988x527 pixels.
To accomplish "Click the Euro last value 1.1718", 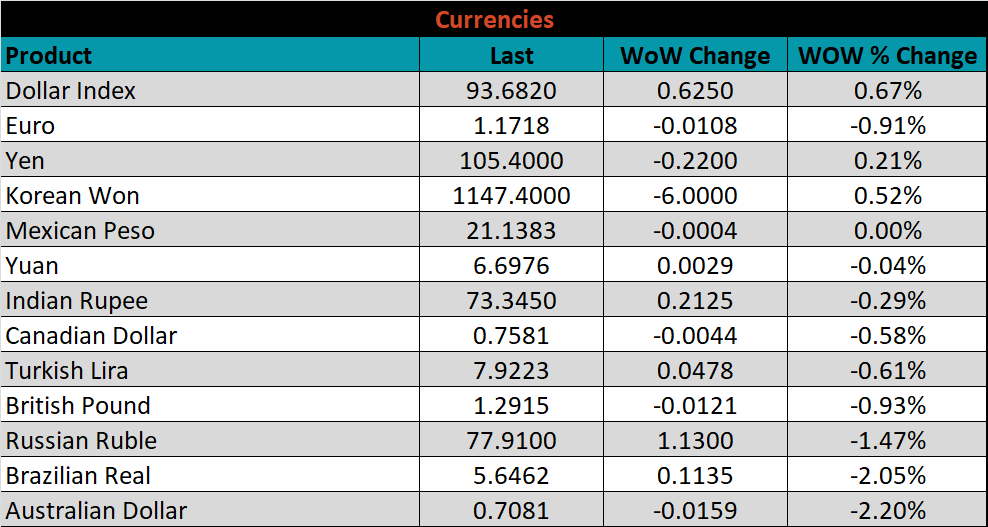I will coord(512,126).
